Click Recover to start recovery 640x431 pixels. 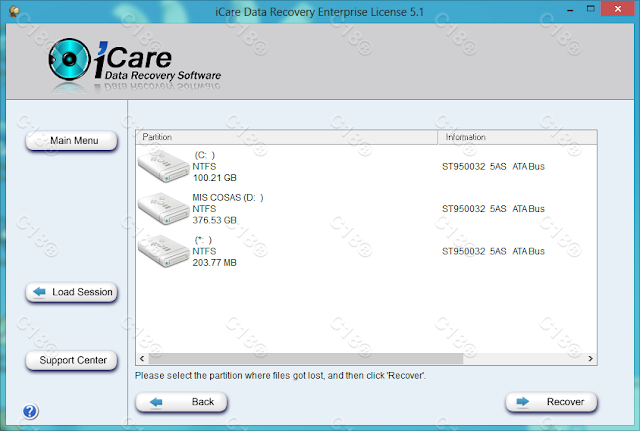tap(551, 402)
